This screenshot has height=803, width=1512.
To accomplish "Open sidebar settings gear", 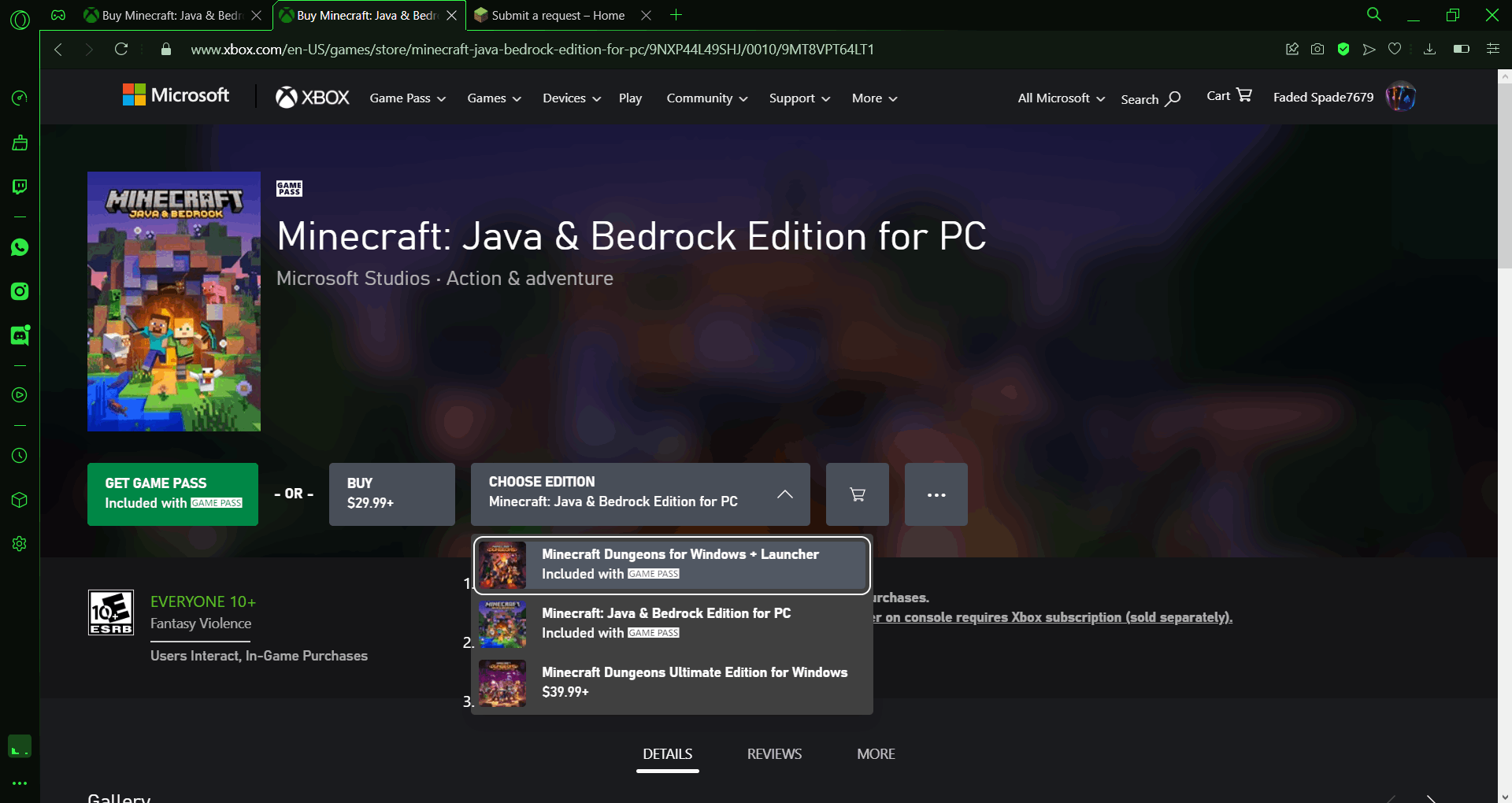I will tap(20, 544).
